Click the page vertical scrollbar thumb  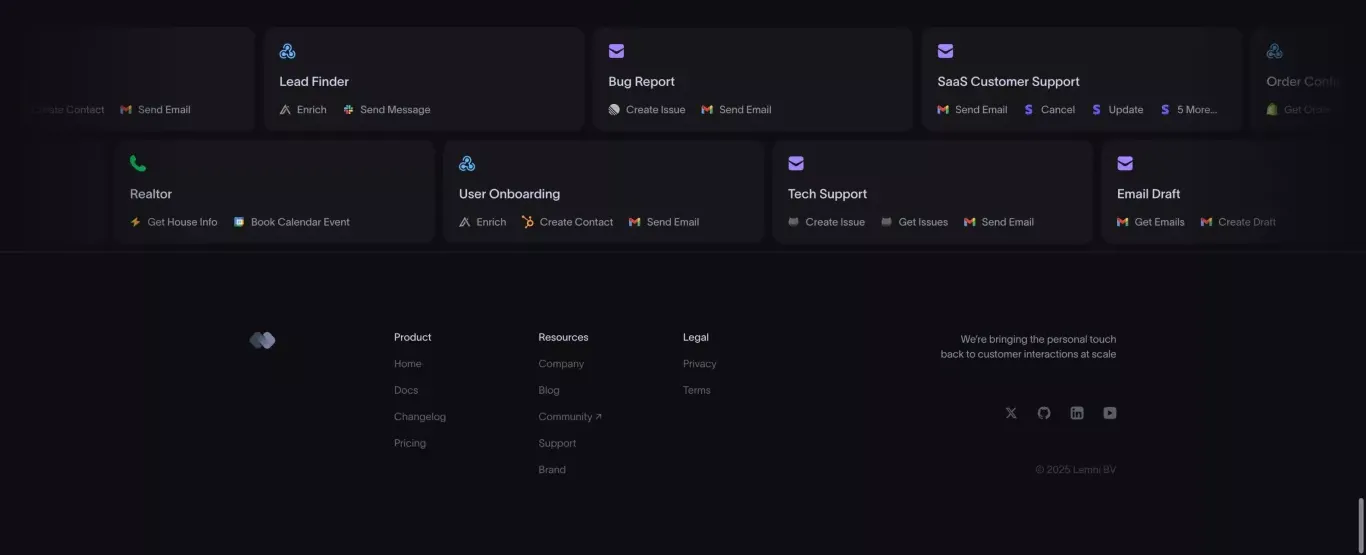(1361, 524)
